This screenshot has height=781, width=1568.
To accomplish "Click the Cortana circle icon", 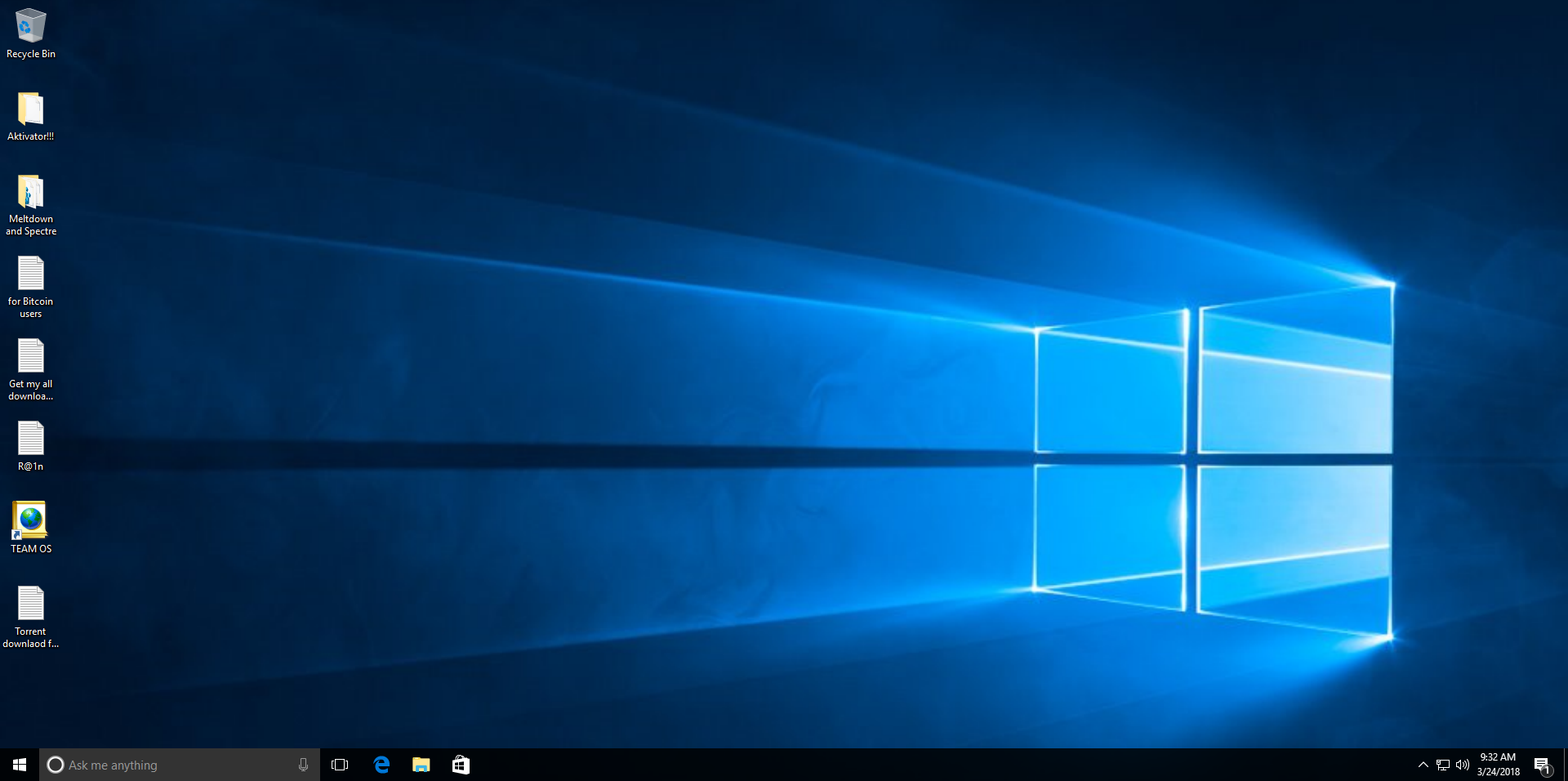I will pos(56,765).
